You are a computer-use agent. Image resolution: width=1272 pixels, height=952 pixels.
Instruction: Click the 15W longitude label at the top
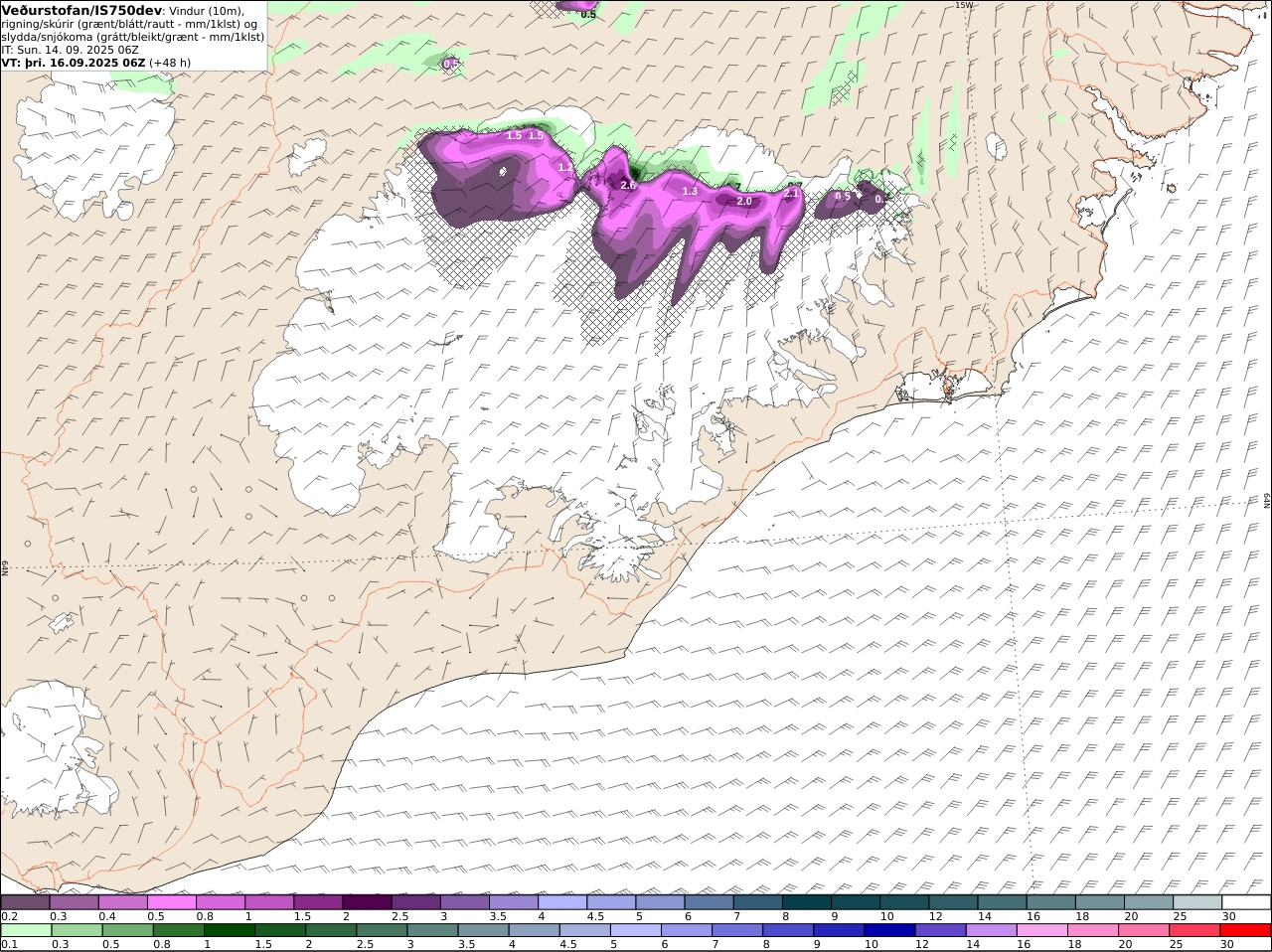962,5
